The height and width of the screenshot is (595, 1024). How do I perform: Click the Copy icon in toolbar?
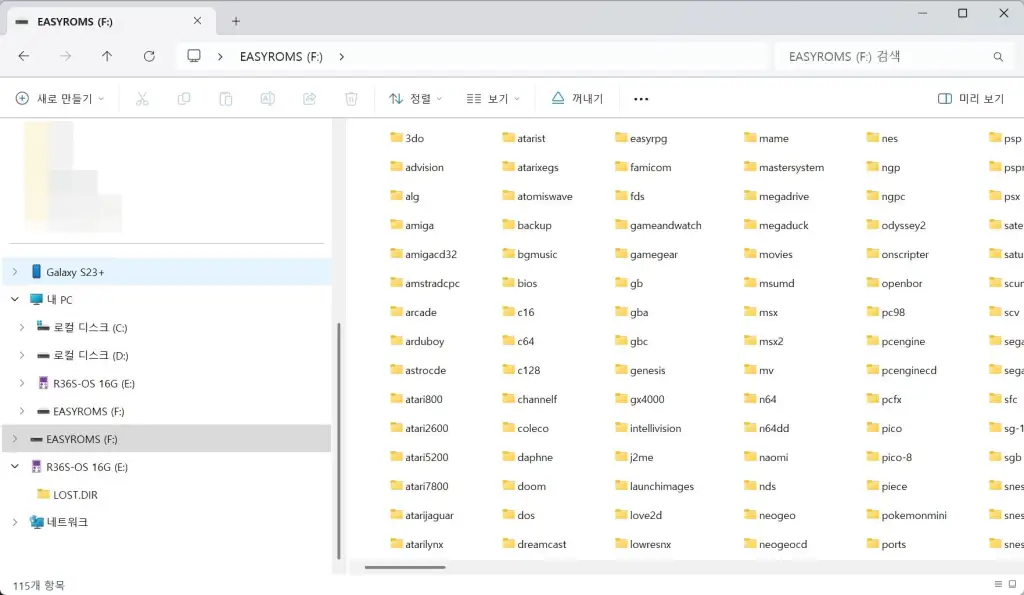184,99
